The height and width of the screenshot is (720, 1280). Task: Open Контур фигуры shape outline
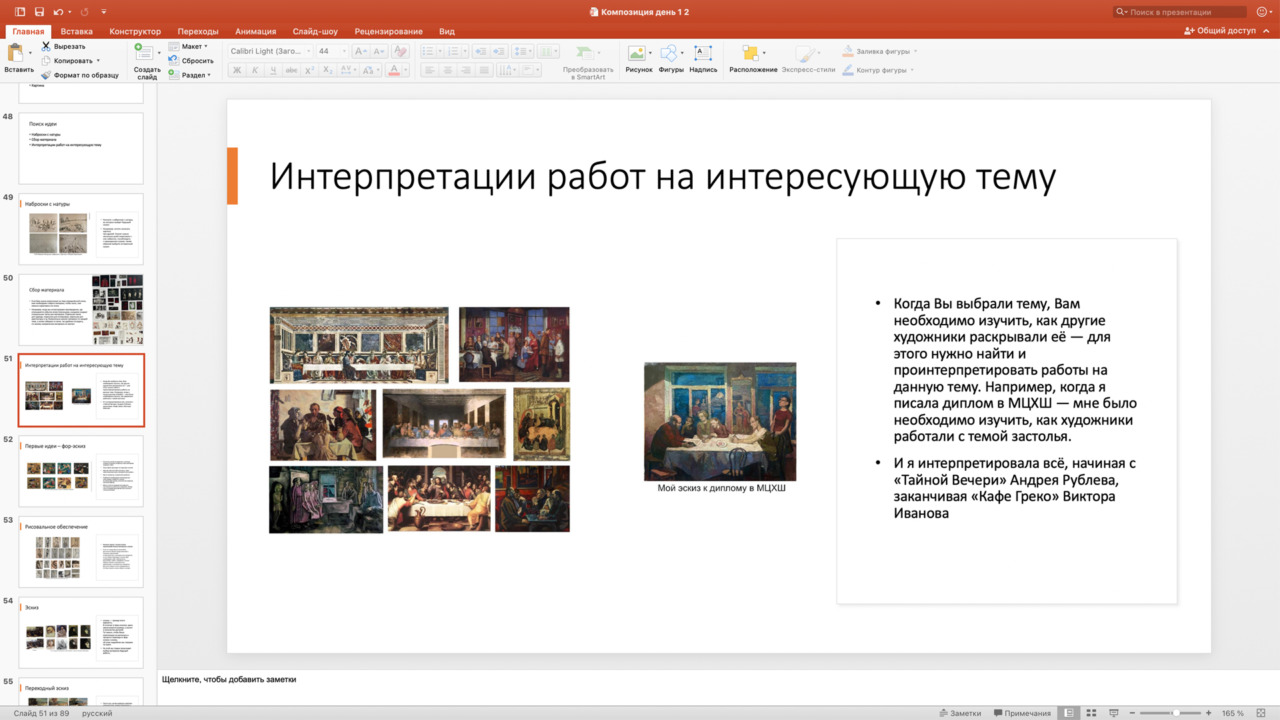[876, 70]
